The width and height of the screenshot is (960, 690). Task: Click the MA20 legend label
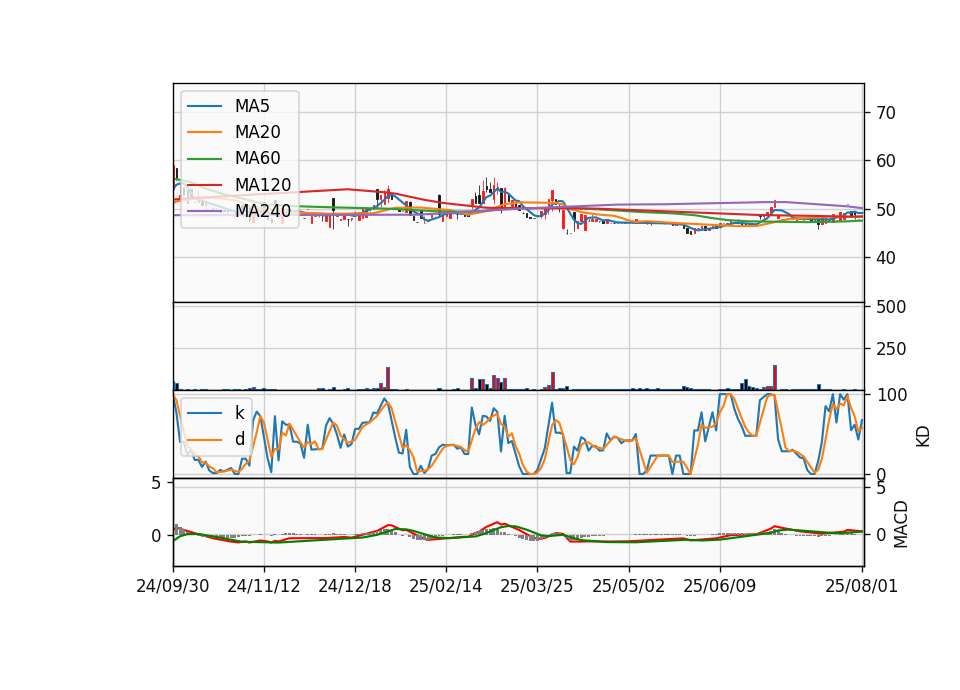(257, 132)
